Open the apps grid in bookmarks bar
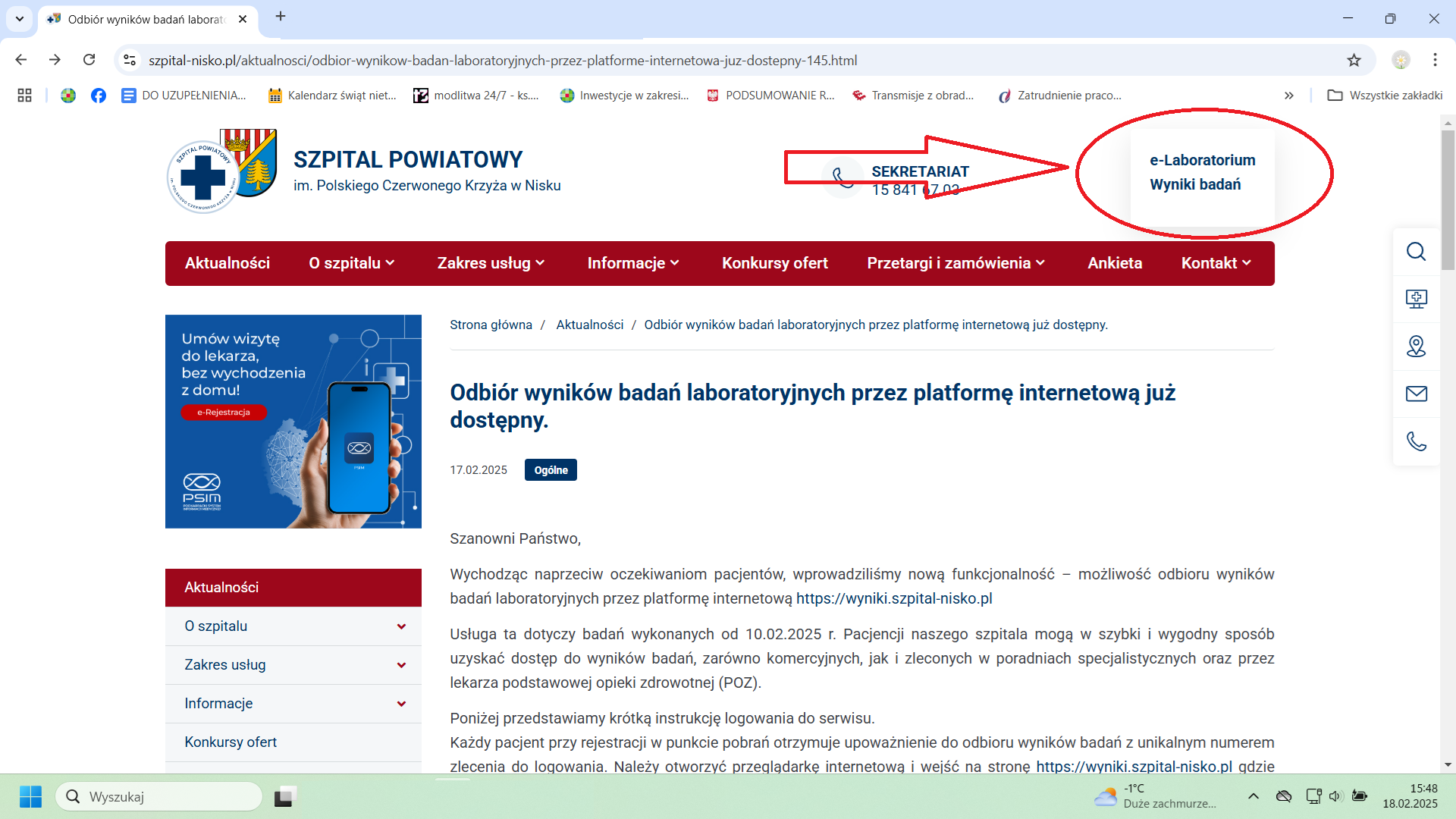The height and width of the screenshot is (819, 1456). [24, 96]
